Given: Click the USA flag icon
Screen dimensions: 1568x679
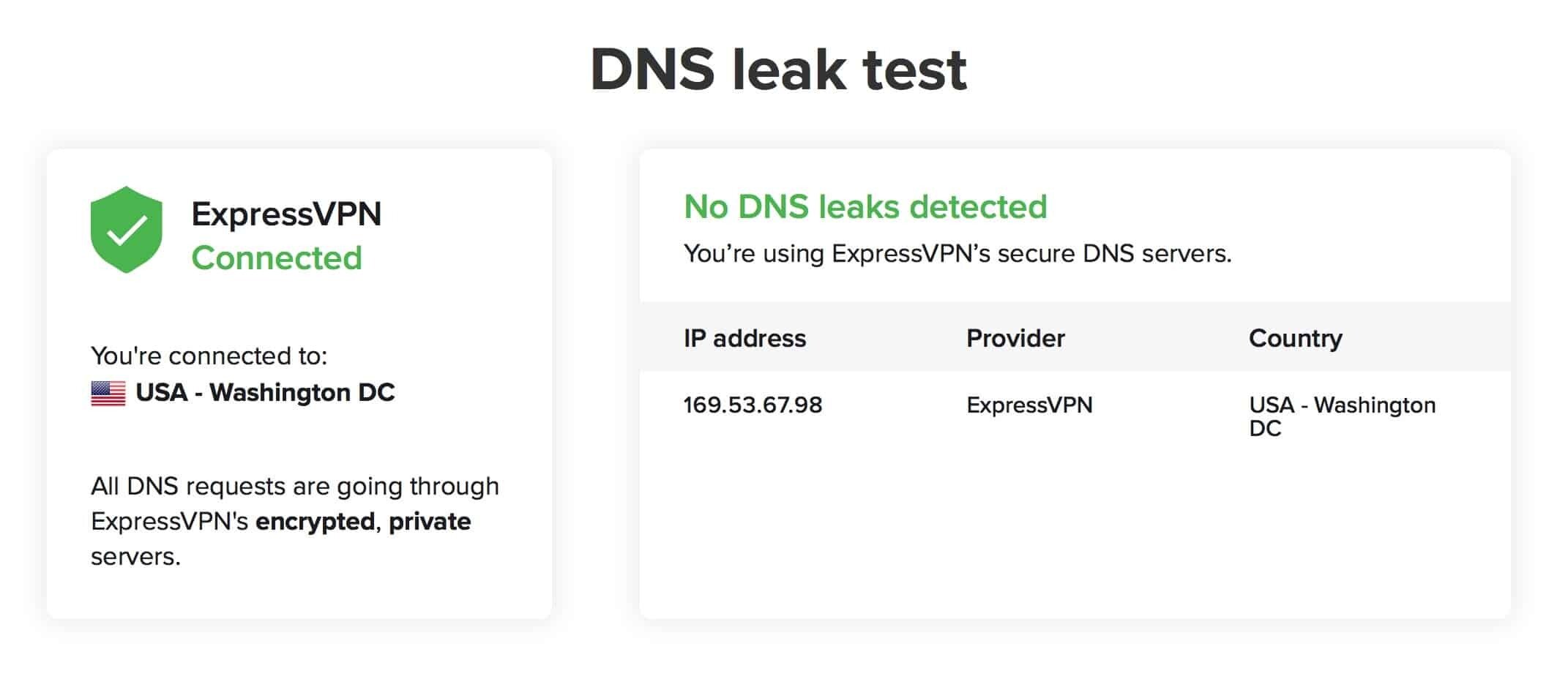Looking at the screenshot, I should pyautogui.click(x=108, y=393).
